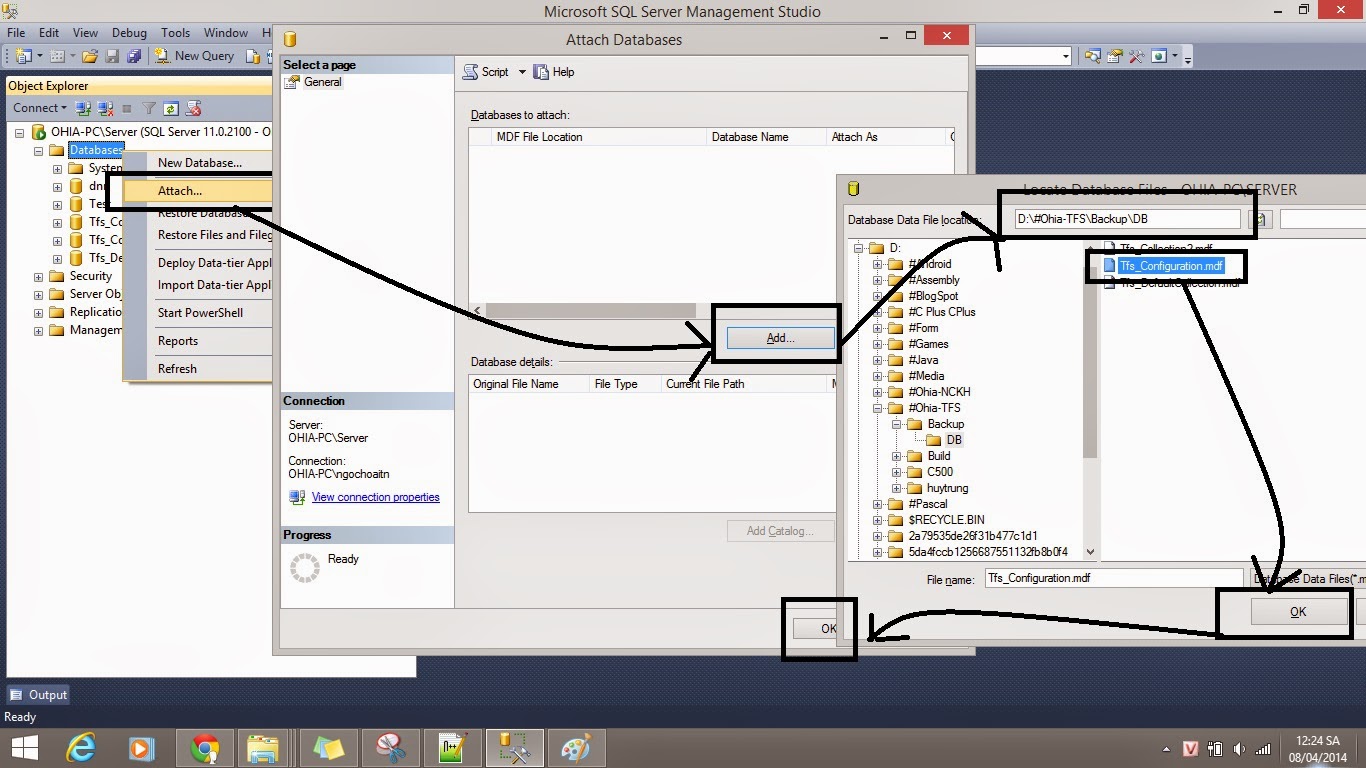Open the Connect dropdown in Object Explorer

39,107
